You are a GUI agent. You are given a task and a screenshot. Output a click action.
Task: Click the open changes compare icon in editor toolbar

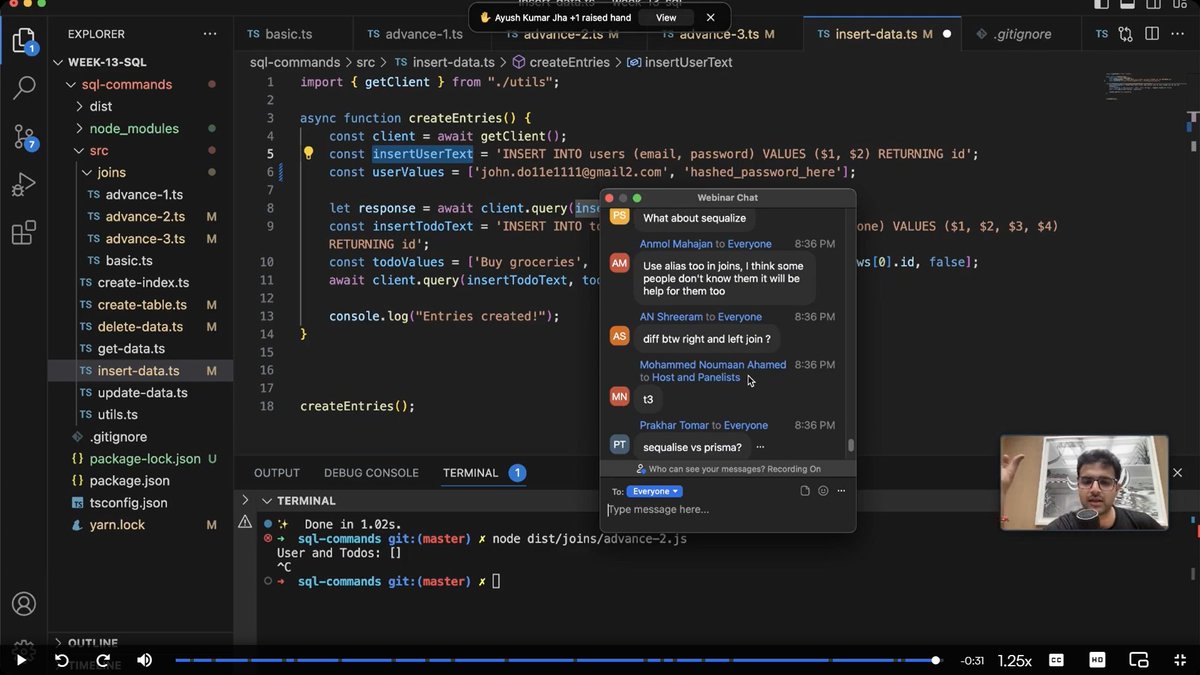[x=1126, y=34]
